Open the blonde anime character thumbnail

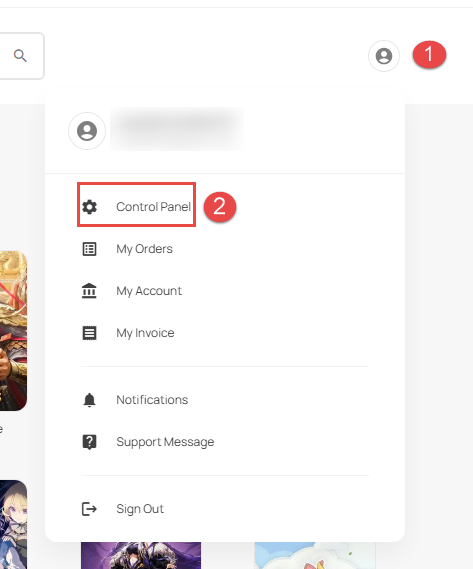pyautogui.click(x=13, y=524)
